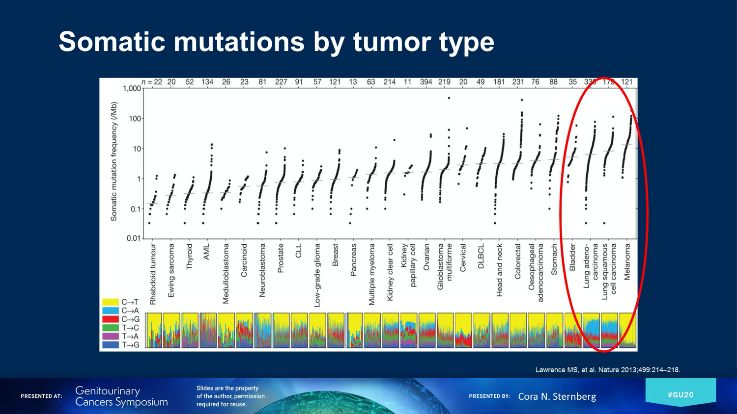Image resolution: width=737 pixels, height=414 pixels.
Task: Click the "Low-grade glioma" axis label
Action: click(x=317, y=275)
